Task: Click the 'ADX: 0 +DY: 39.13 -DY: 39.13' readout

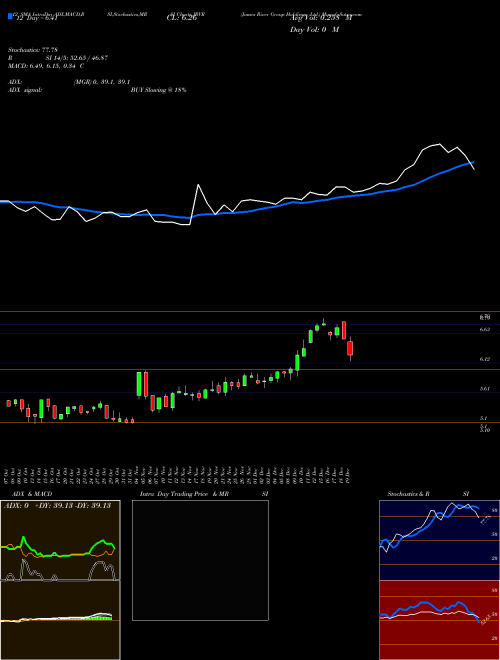Action: [58, 506]
